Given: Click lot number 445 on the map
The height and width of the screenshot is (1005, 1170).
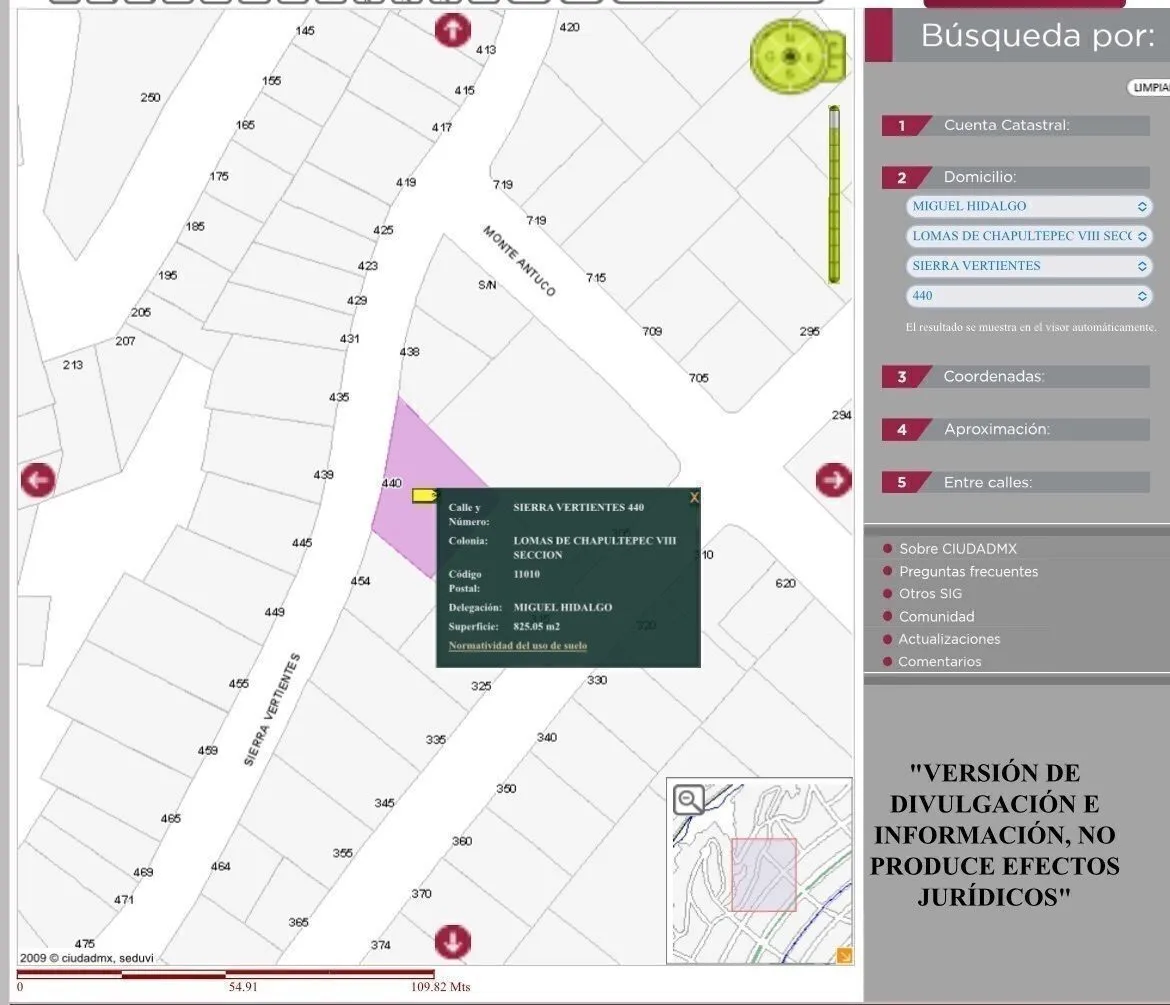Looking at the screenshot, I should pyautogui.click(x=302, y=542).
